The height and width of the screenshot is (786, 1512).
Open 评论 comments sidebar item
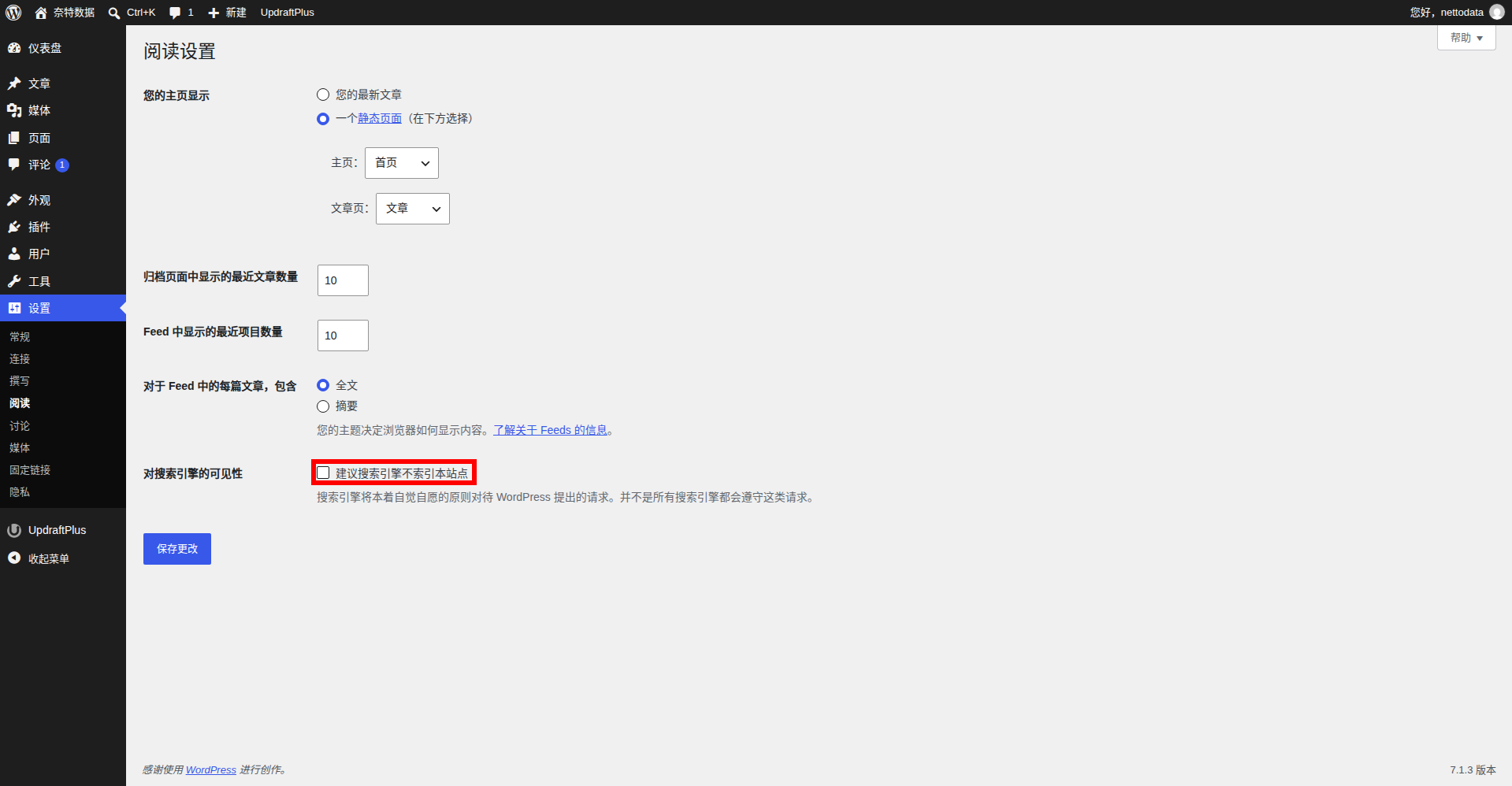[x=63, y=165]
